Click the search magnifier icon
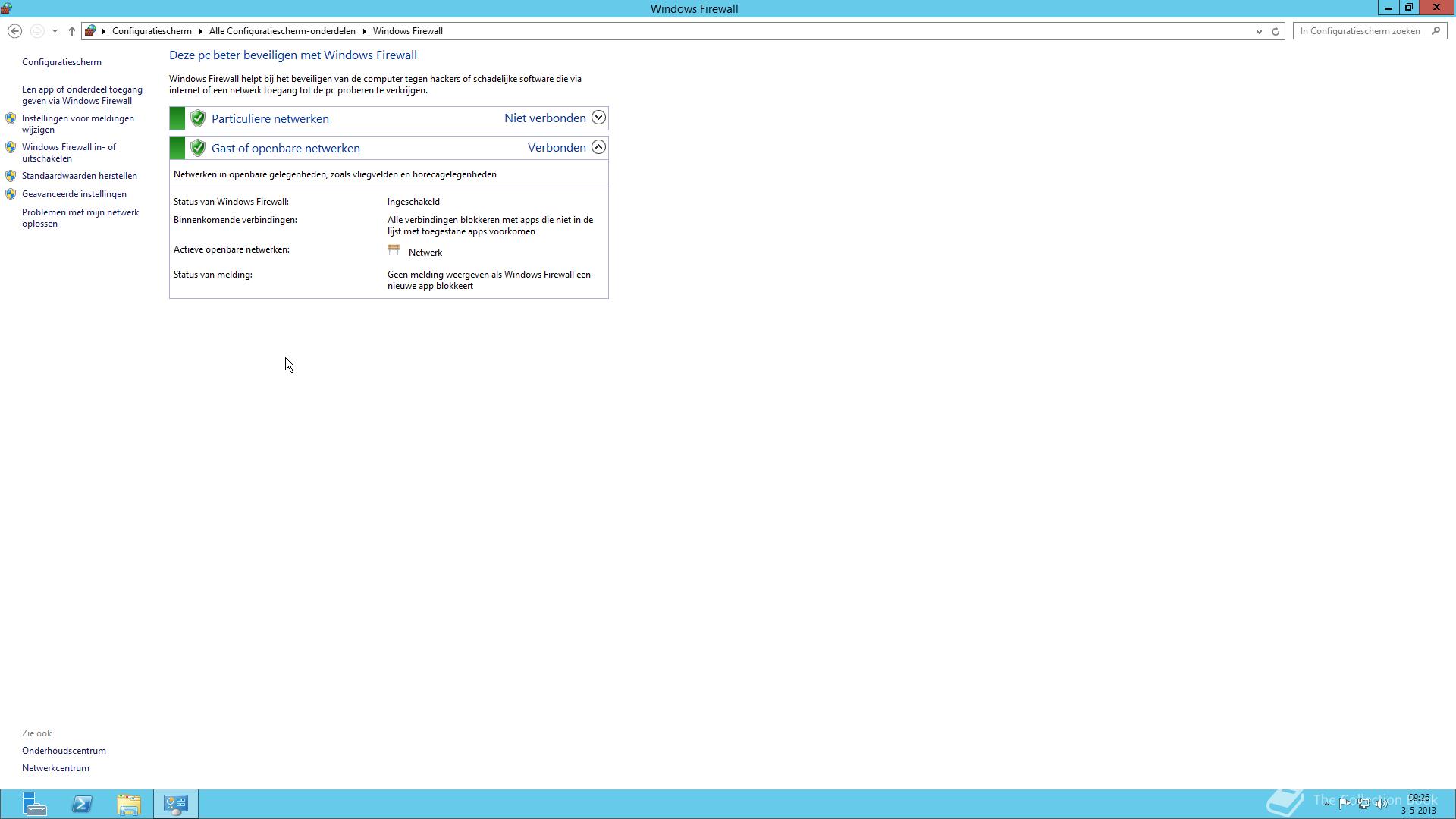The width and height of the screenshot is (1456, 819). 1436,31
